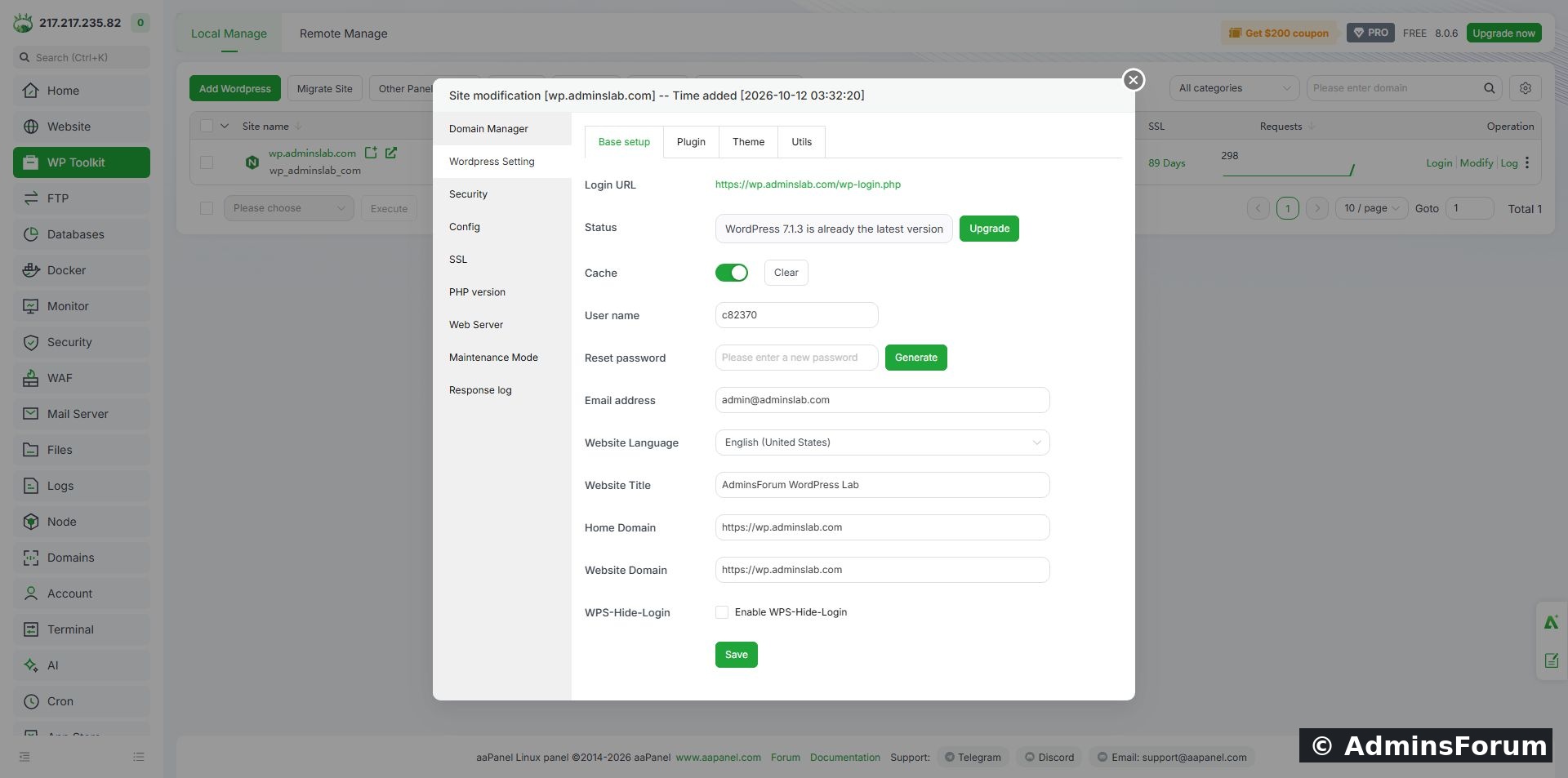Open the Files manager

(x=82, y=450)
